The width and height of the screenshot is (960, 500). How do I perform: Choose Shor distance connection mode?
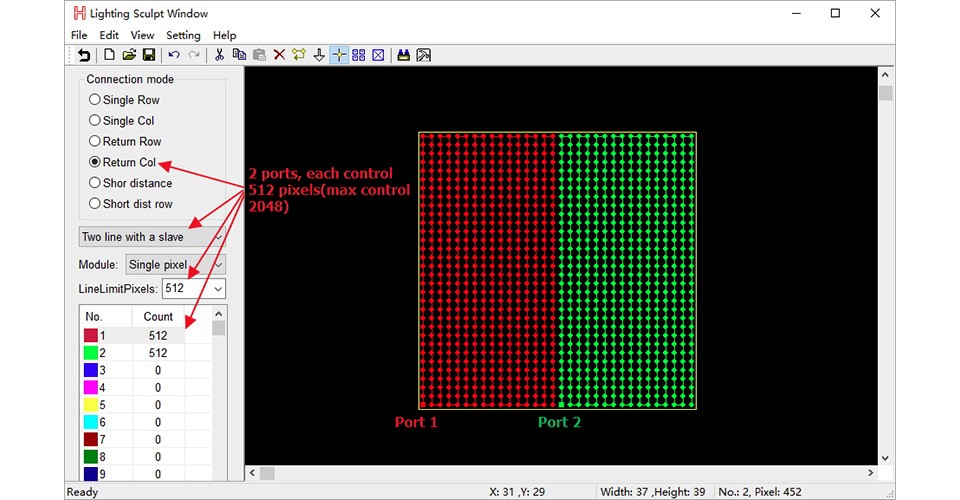coord(130,183)
